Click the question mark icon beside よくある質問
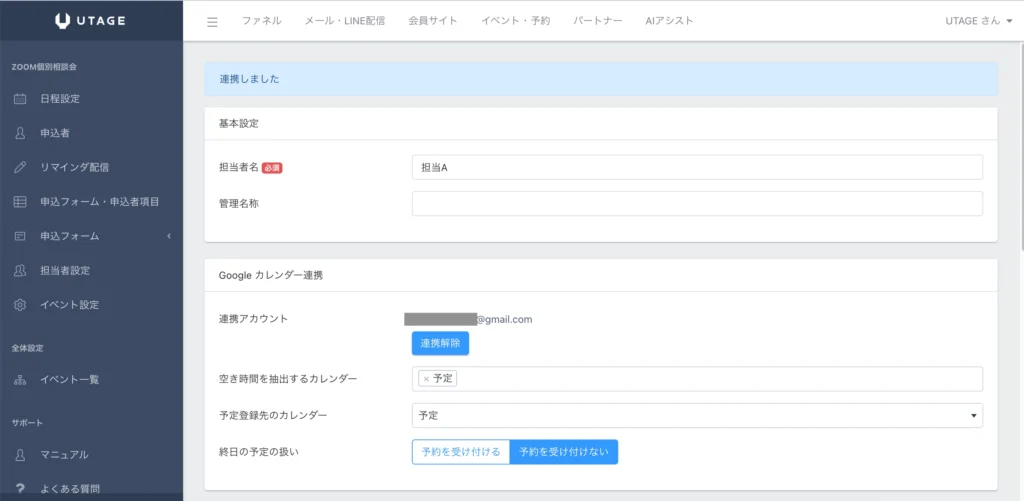The width and height of the screenshot is (1024, 501). (20, 489)
